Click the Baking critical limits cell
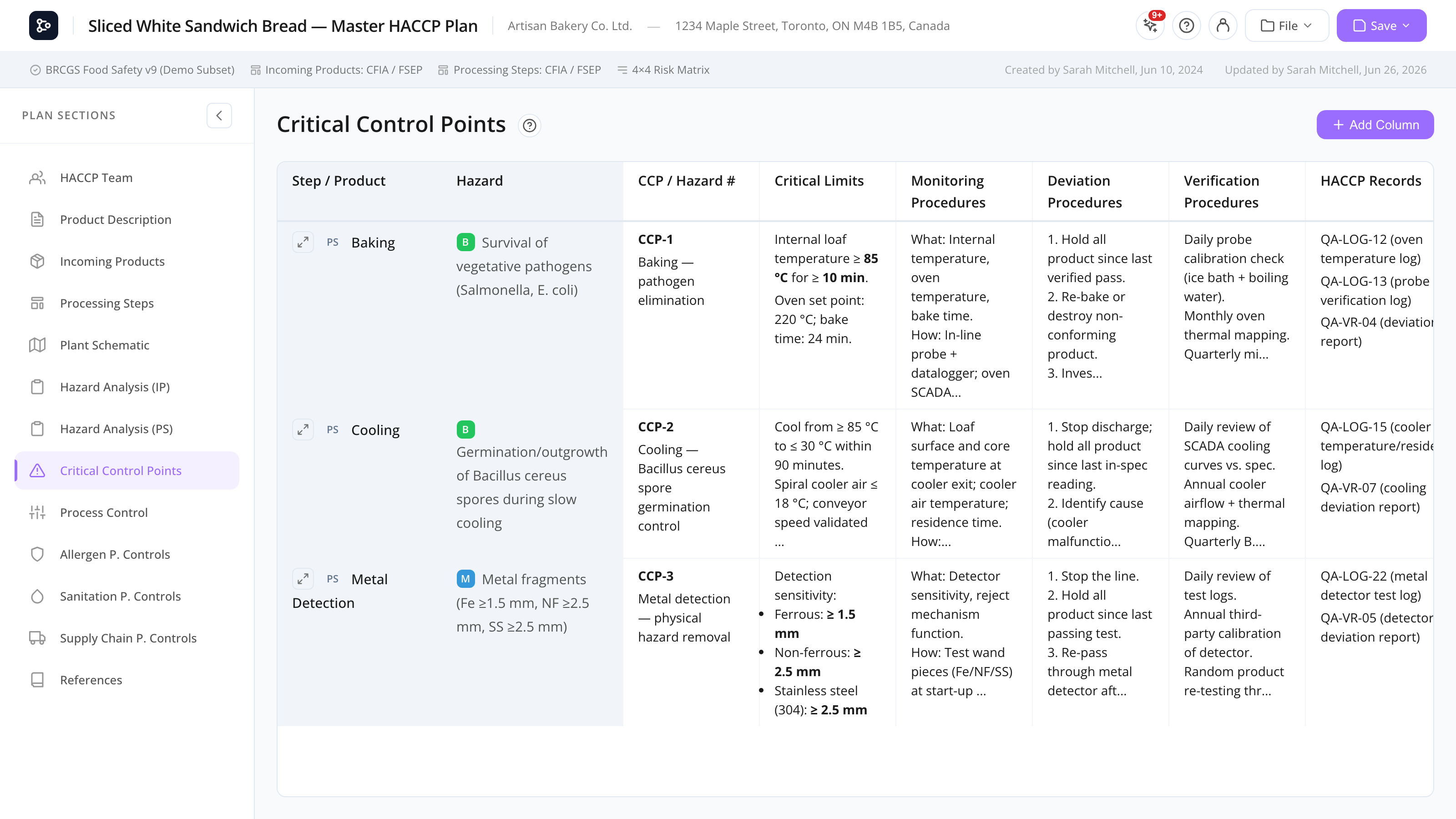 click(827, 315)
